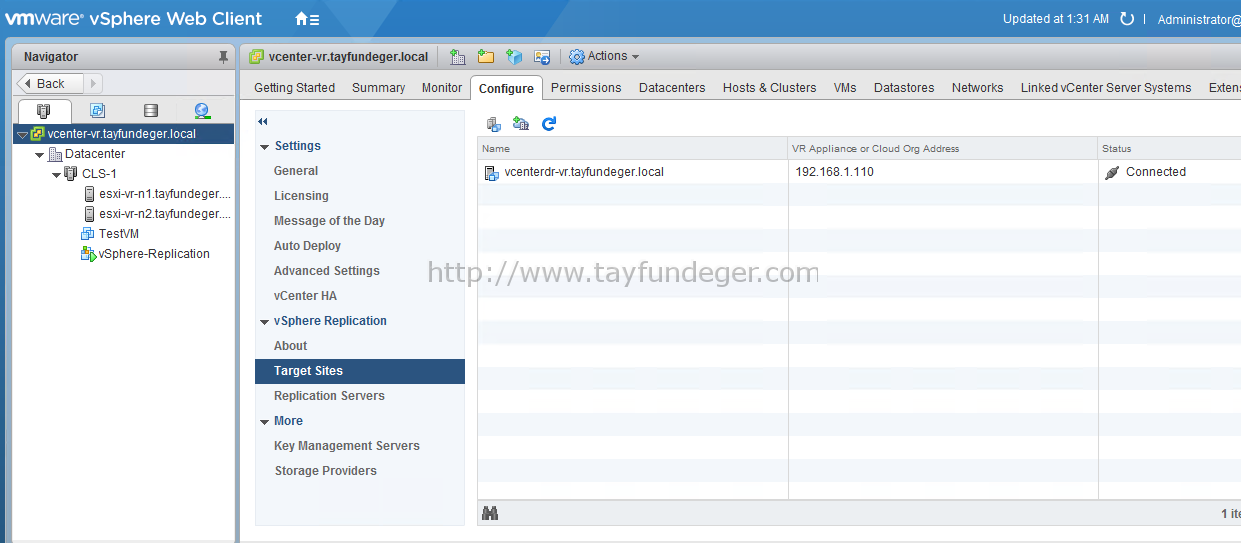Open vSphere Replication About page

(290, 346)
